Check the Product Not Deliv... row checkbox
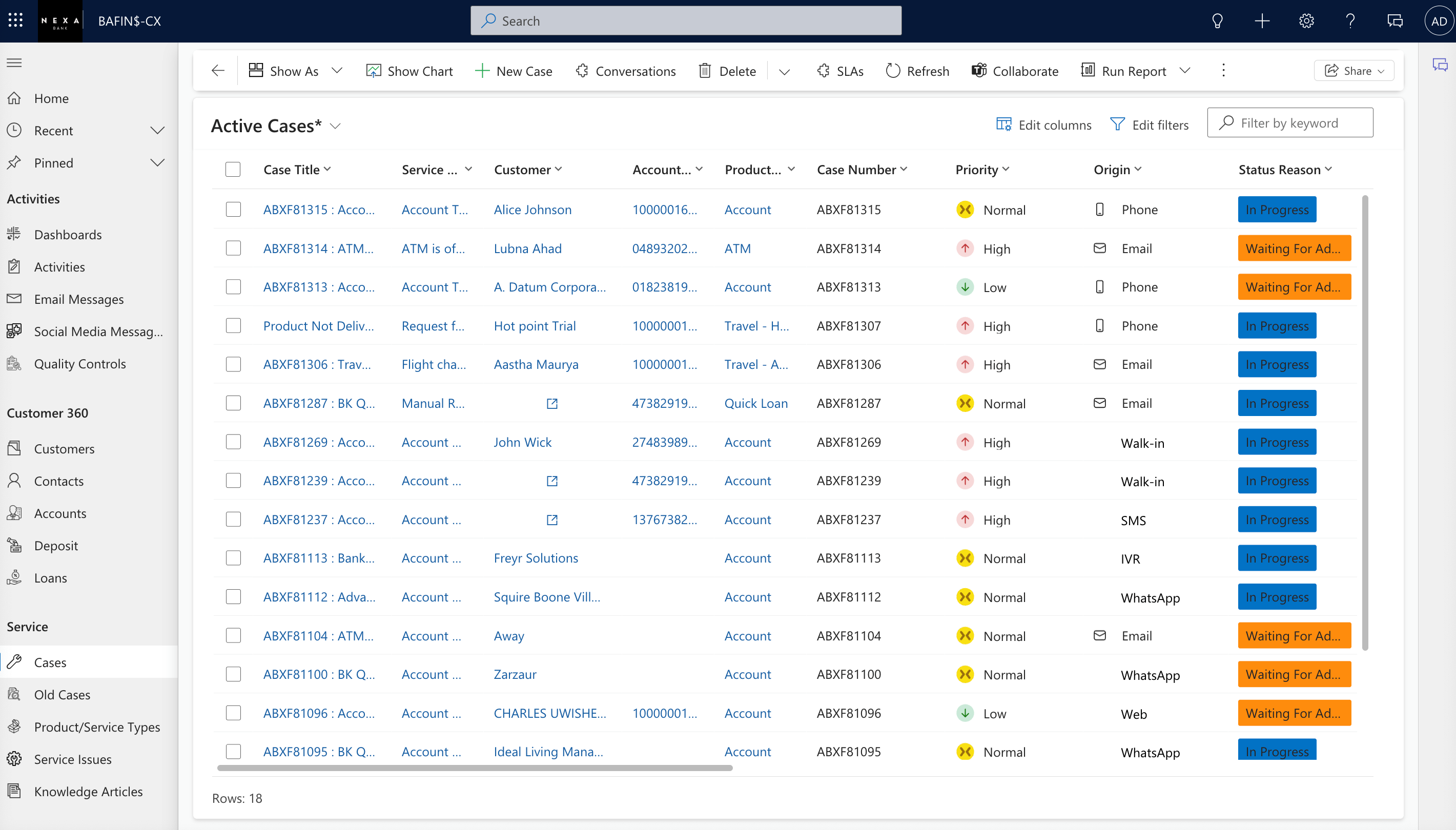Screen dimensions: 1456x830 click(233, 325)
